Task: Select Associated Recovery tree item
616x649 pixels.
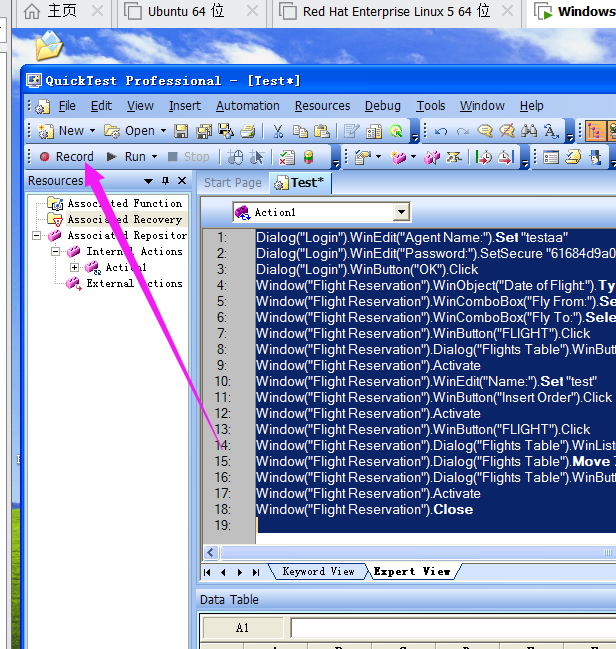Action: pyautogui.click(x=125, y=219)
